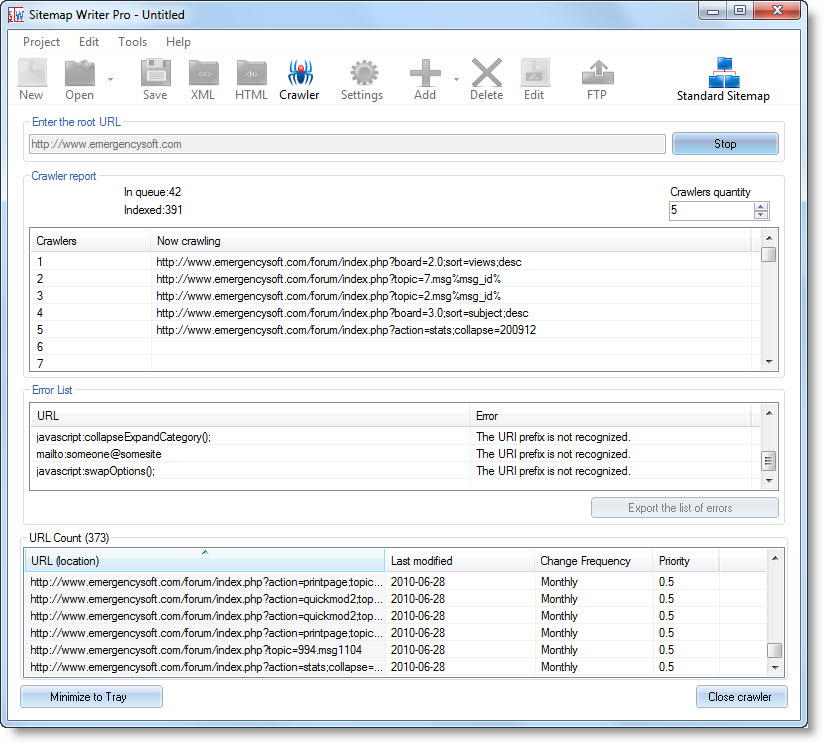Open the Crawler spider icon
The height and width of the screenshot is (744, 824).
(x=300, y=73)
